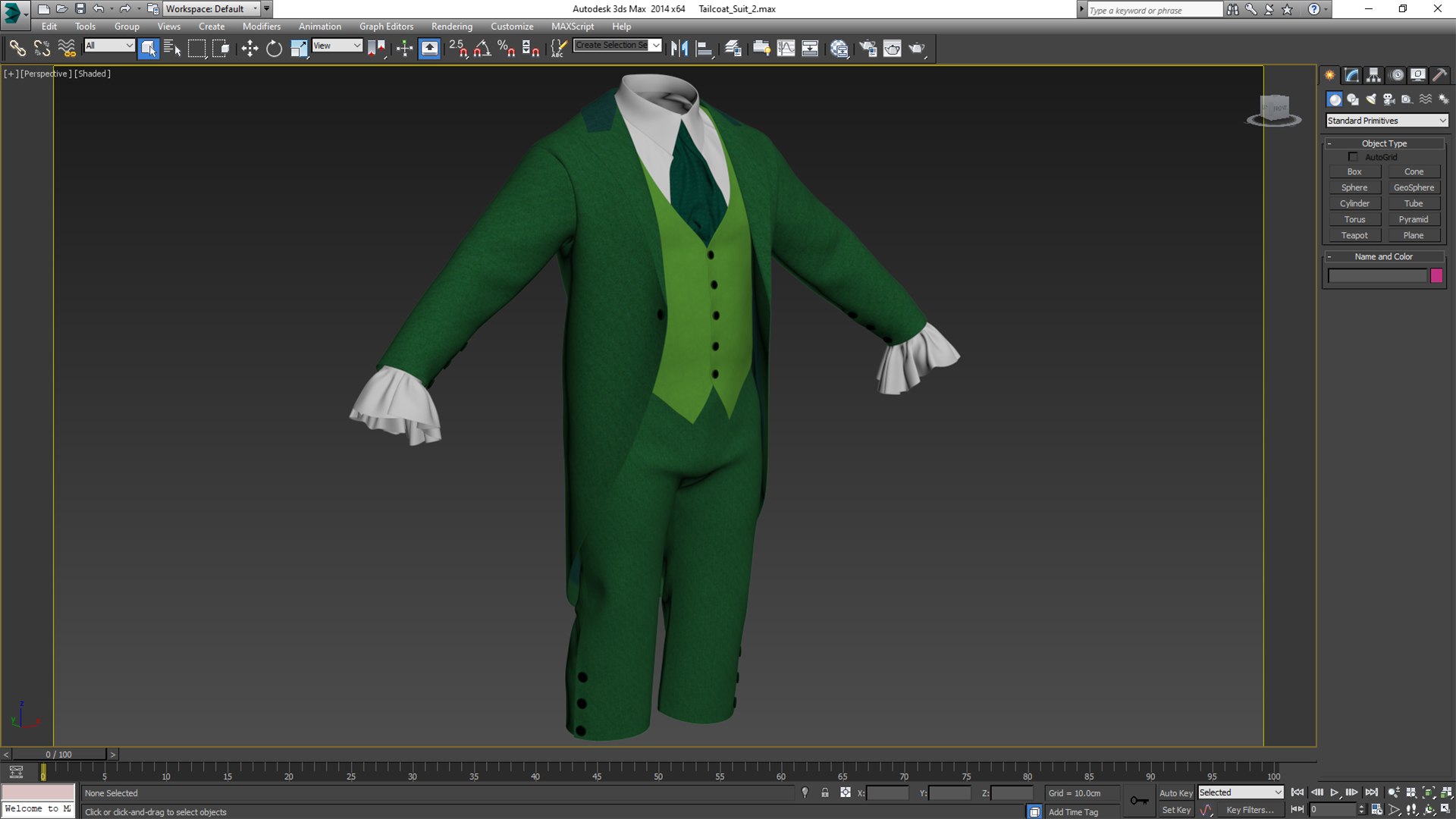Click the Key Filters button
The height and width of the screenshot is (819, 1456).
pos(1250,810)
